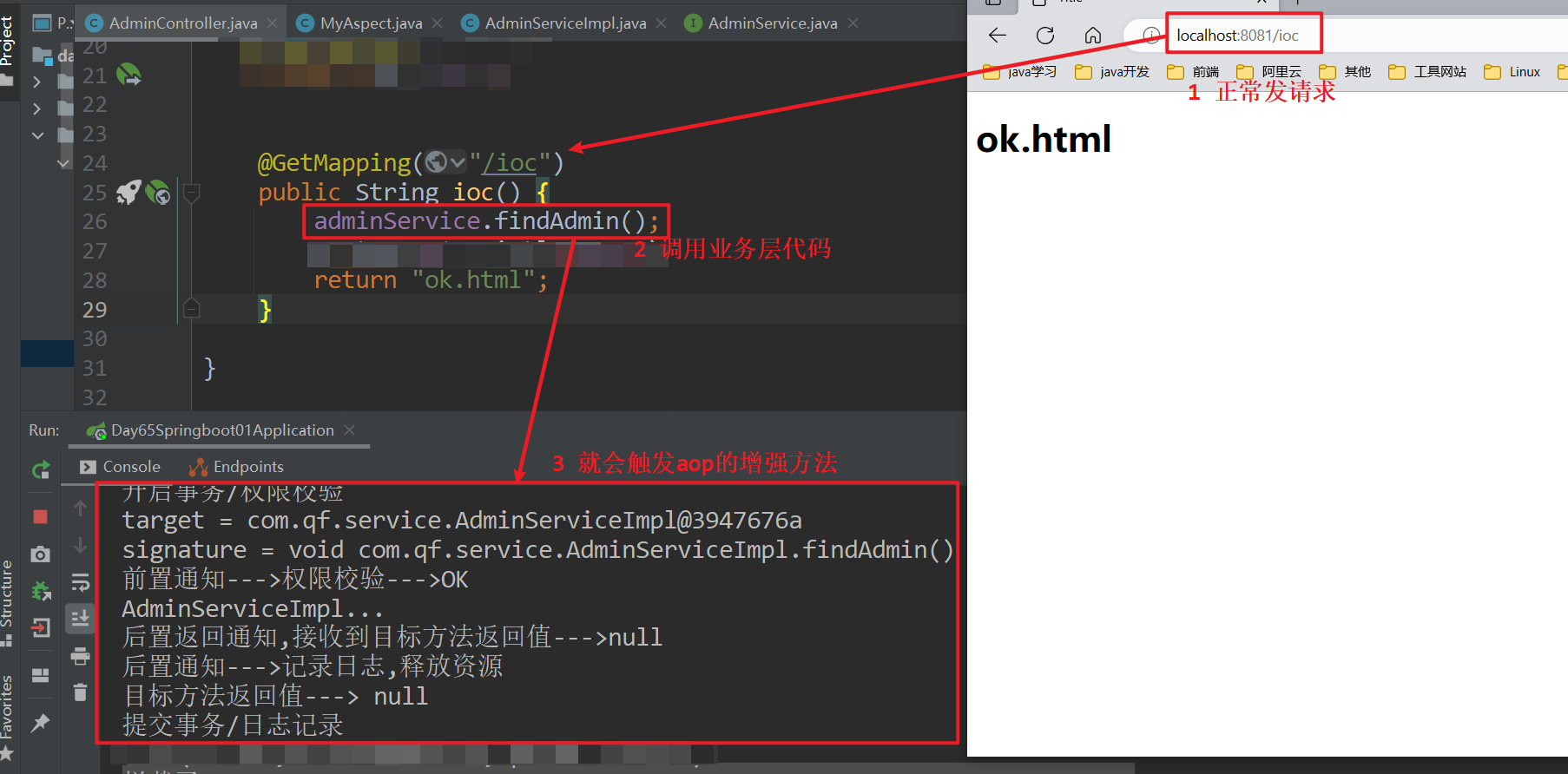The width and height of the screenshot is (1568, 774).
Task: Click the adminService.findAdmin() call on line 26
Action: point(486,221)
